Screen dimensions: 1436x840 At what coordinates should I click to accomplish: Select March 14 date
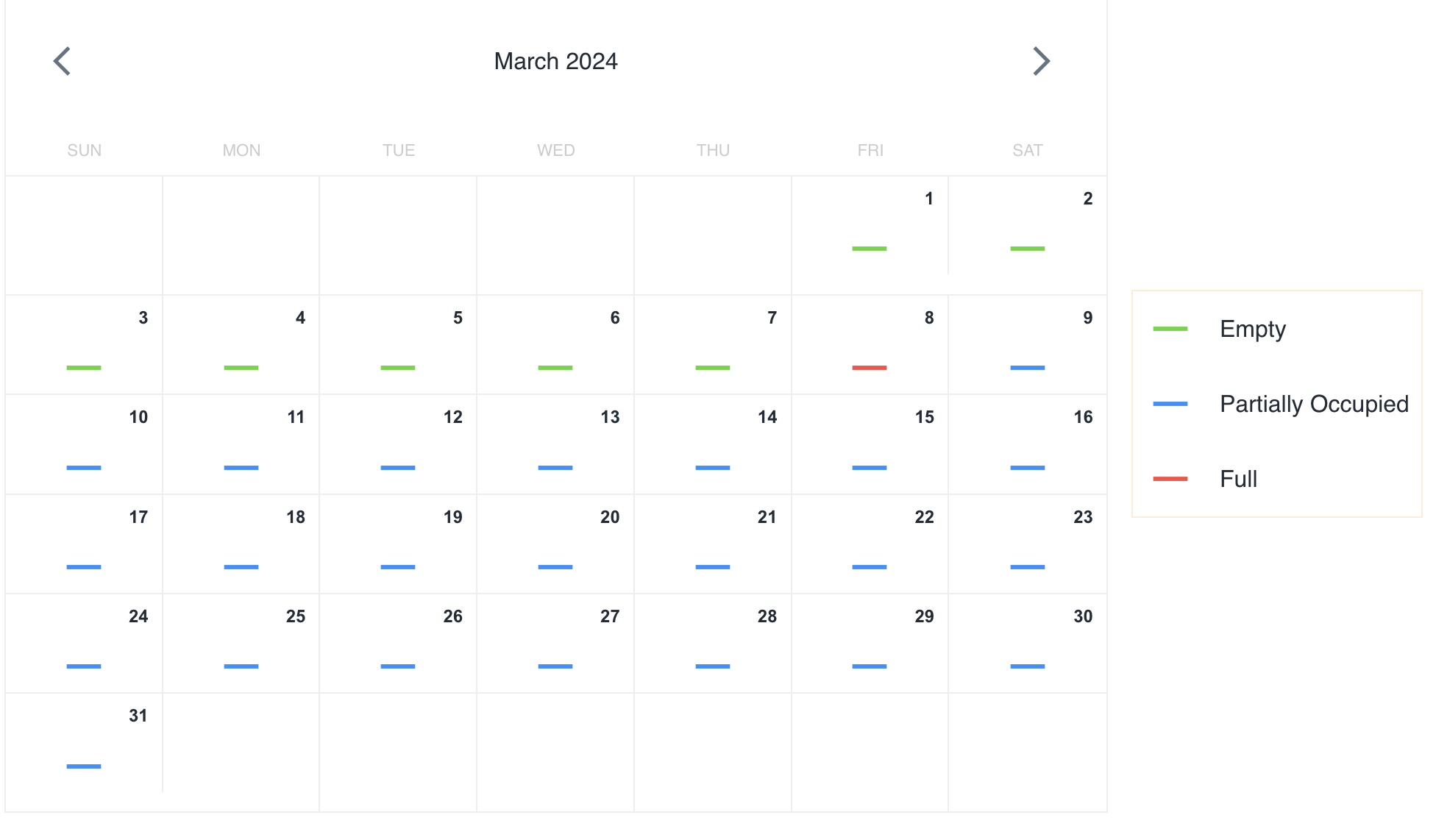(x=713, y=444)
